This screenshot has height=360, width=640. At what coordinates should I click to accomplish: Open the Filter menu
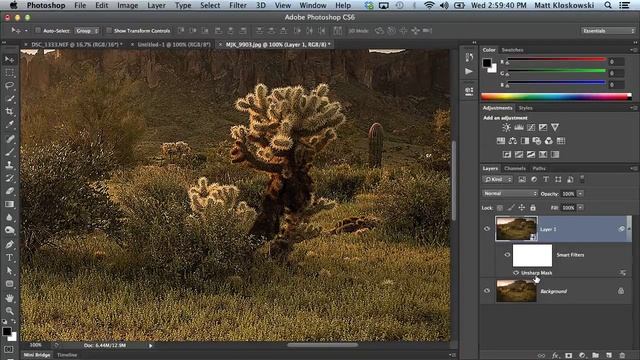coord(238,5)
